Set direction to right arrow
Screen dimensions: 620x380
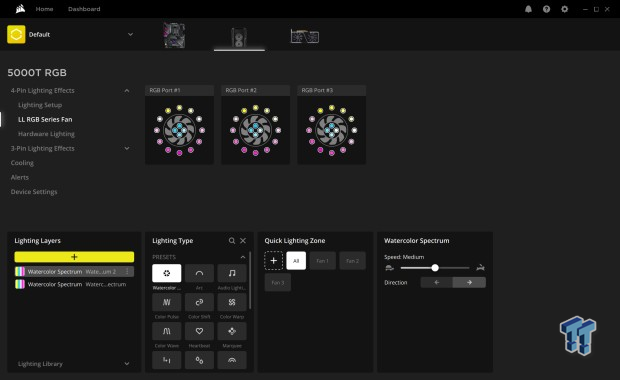pyautogui.click(x=469, y=282)
